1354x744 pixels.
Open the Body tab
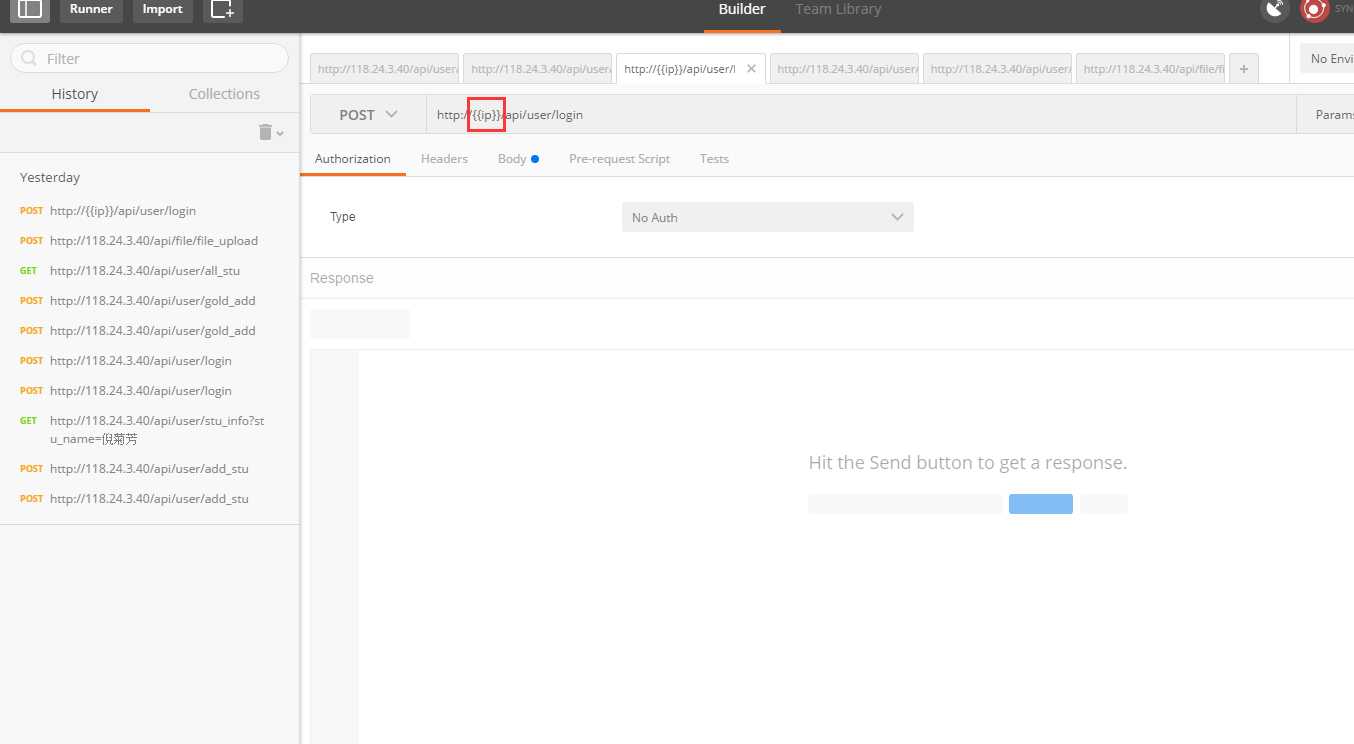pos(518,159)
